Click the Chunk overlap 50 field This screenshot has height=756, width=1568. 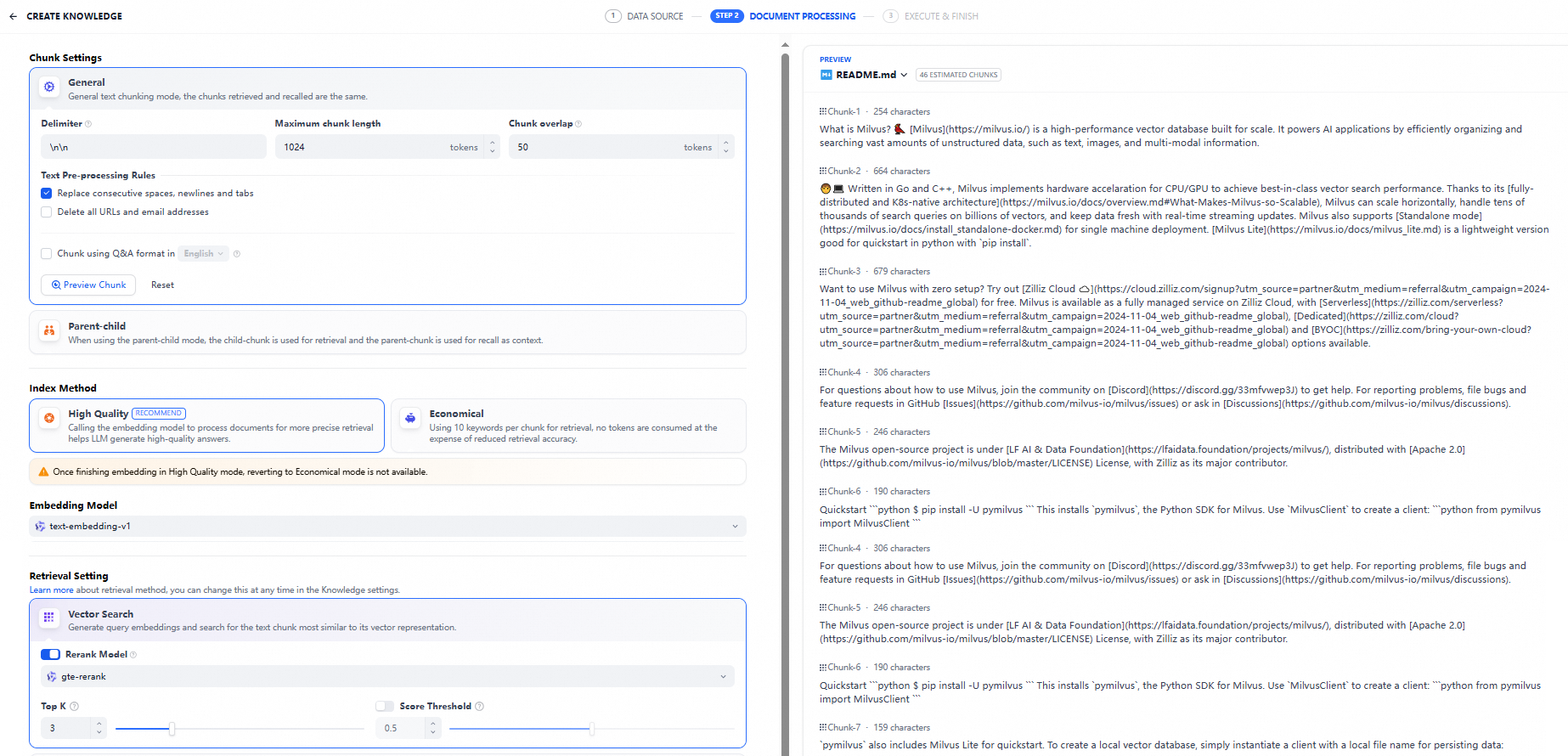click(622, 147)
